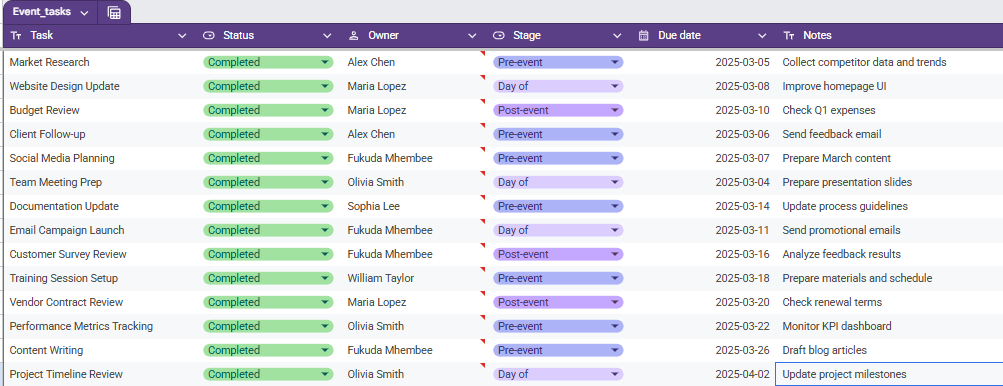The image size is (1003, 386).
Task: Open Stage dropdown for Team Meeting Prep
Action: 615,182
